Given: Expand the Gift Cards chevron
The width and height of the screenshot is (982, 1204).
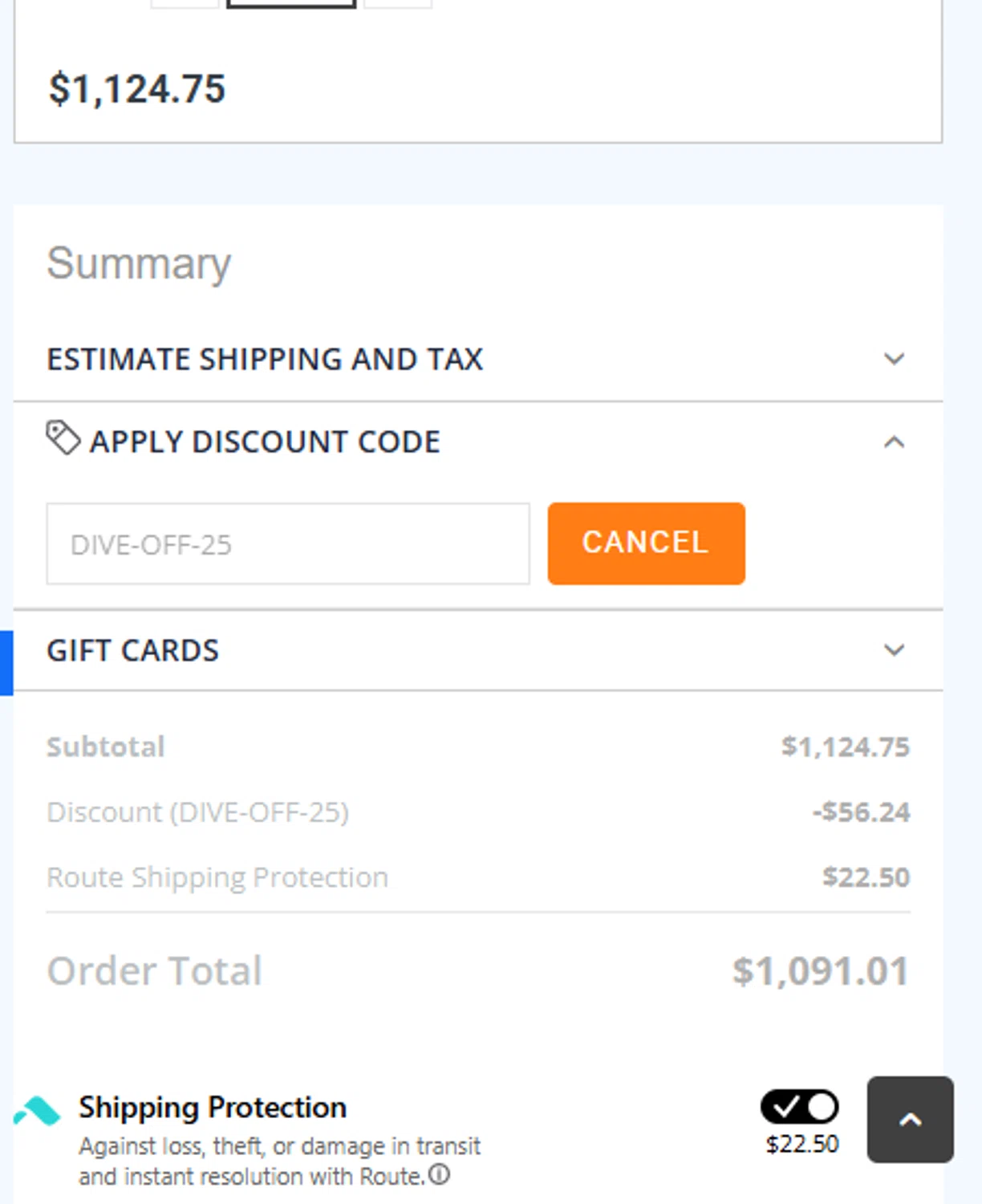Looking at the screenshot, I should pyautogui.click(x=894, y=649).
